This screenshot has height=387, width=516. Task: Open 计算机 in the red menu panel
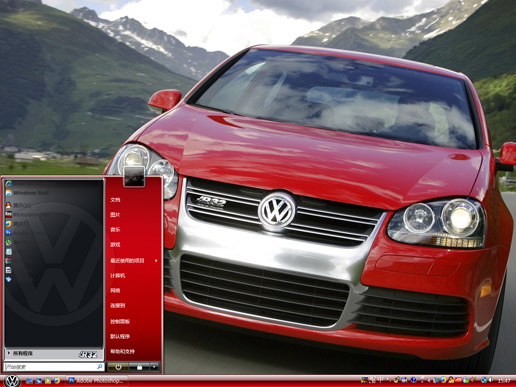pos(118,276)
